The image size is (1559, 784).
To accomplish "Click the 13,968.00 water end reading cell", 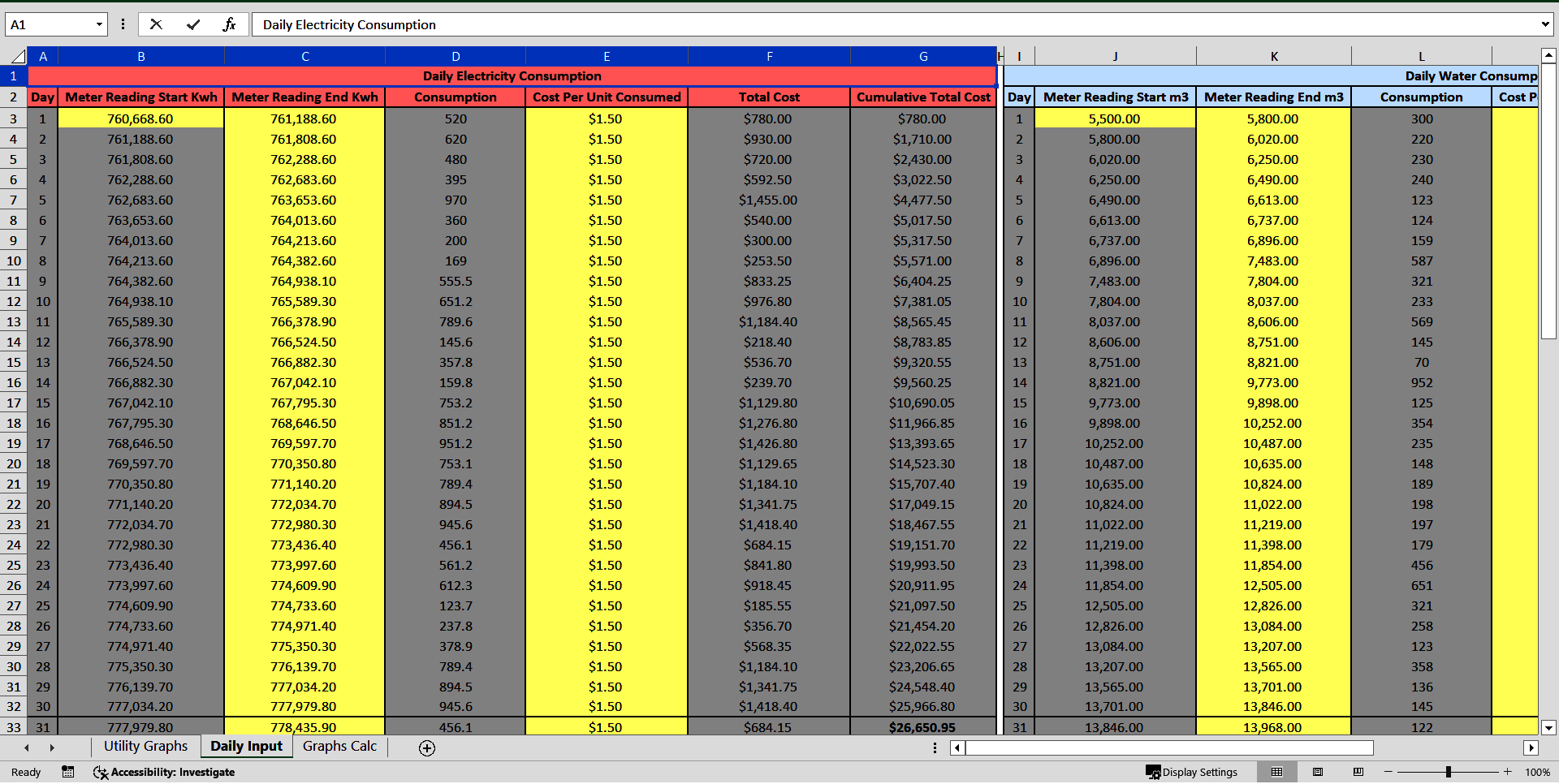I will click(x=1274, y=727).
